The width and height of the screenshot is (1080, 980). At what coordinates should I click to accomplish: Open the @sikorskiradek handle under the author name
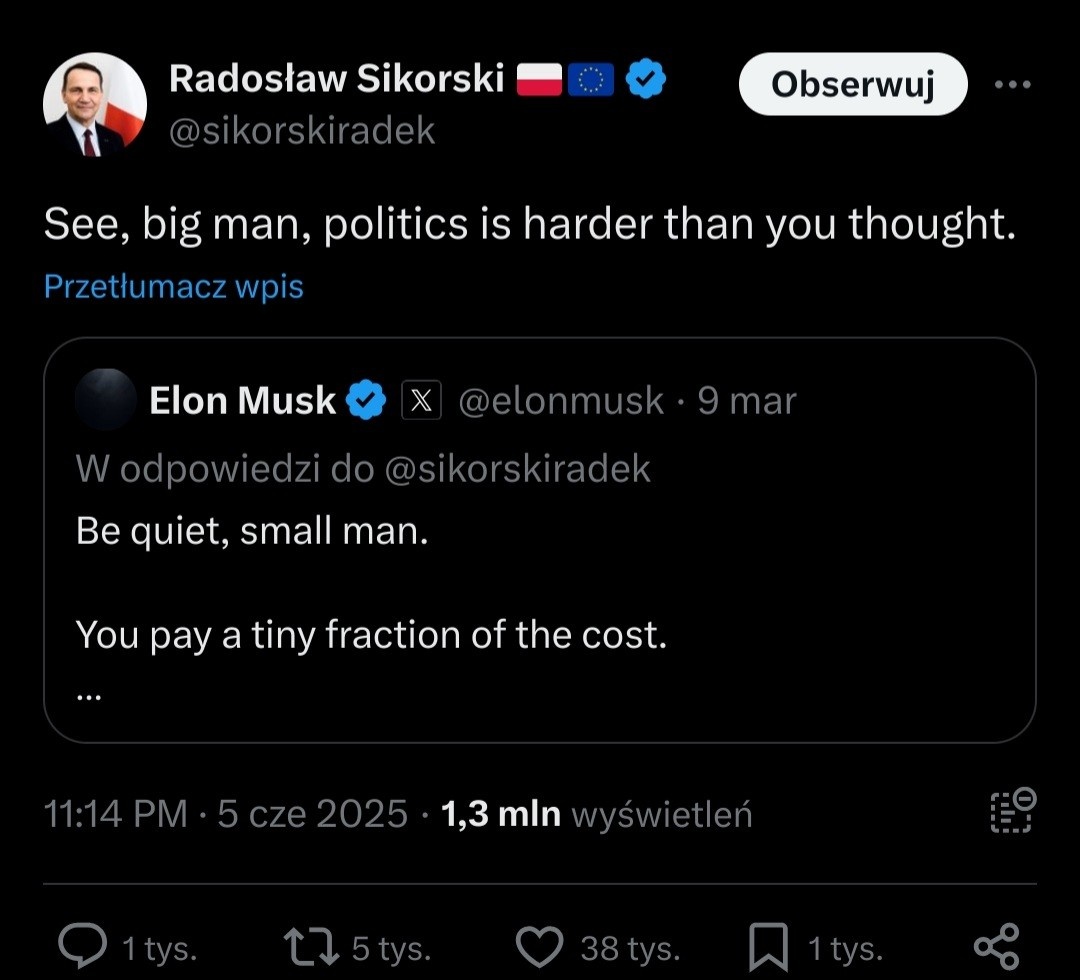(302, 131)
